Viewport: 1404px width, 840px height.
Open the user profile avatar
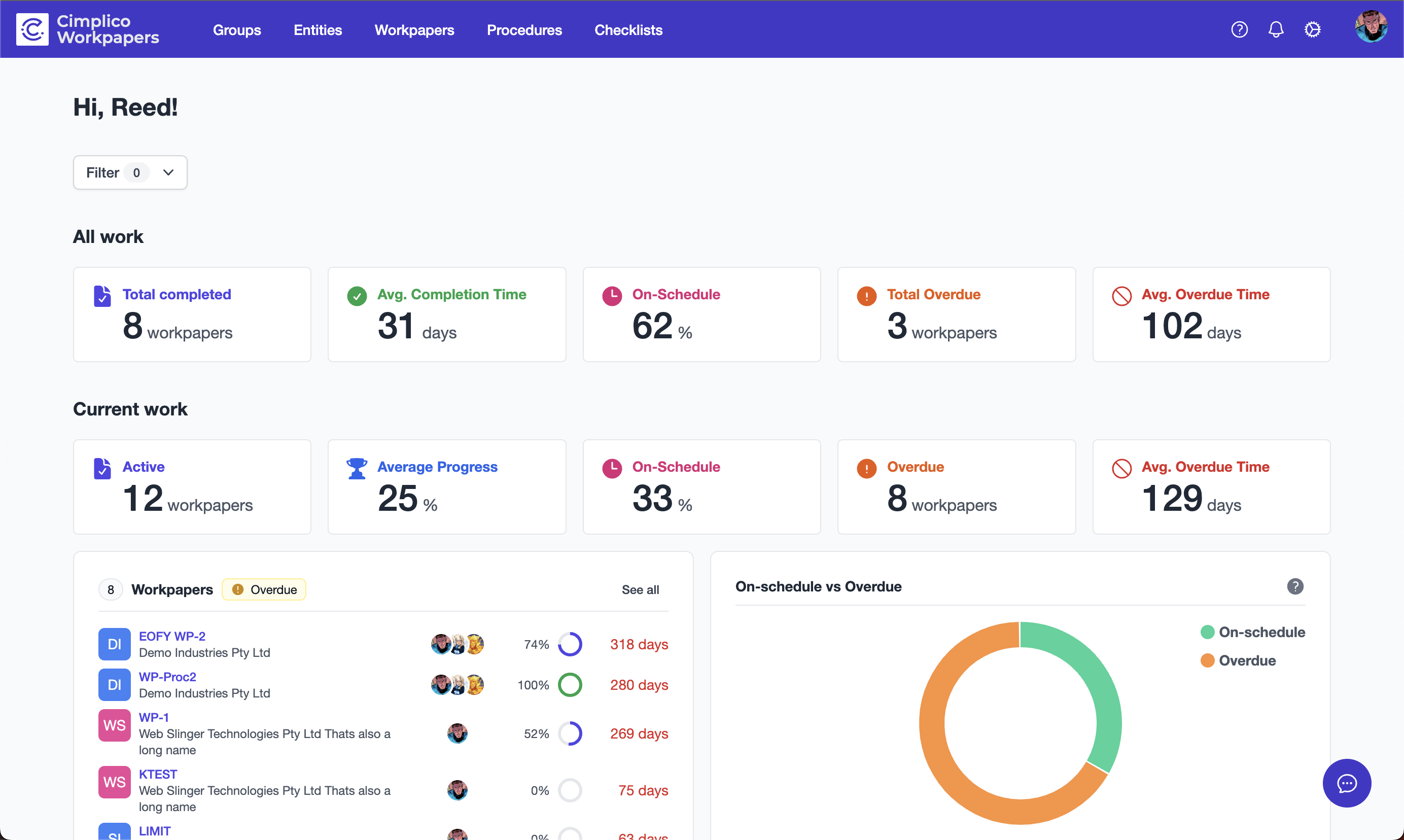pos(1371,26)
